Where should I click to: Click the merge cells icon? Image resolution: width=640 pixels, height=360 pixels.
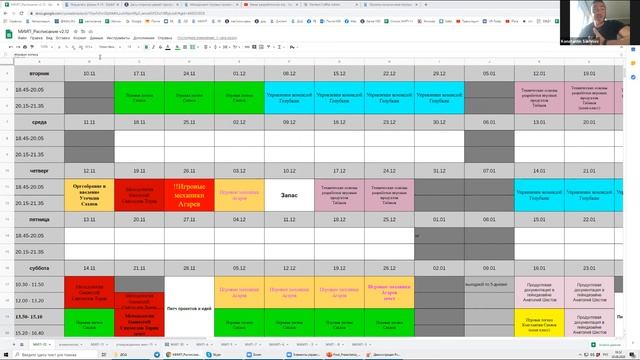193,47
